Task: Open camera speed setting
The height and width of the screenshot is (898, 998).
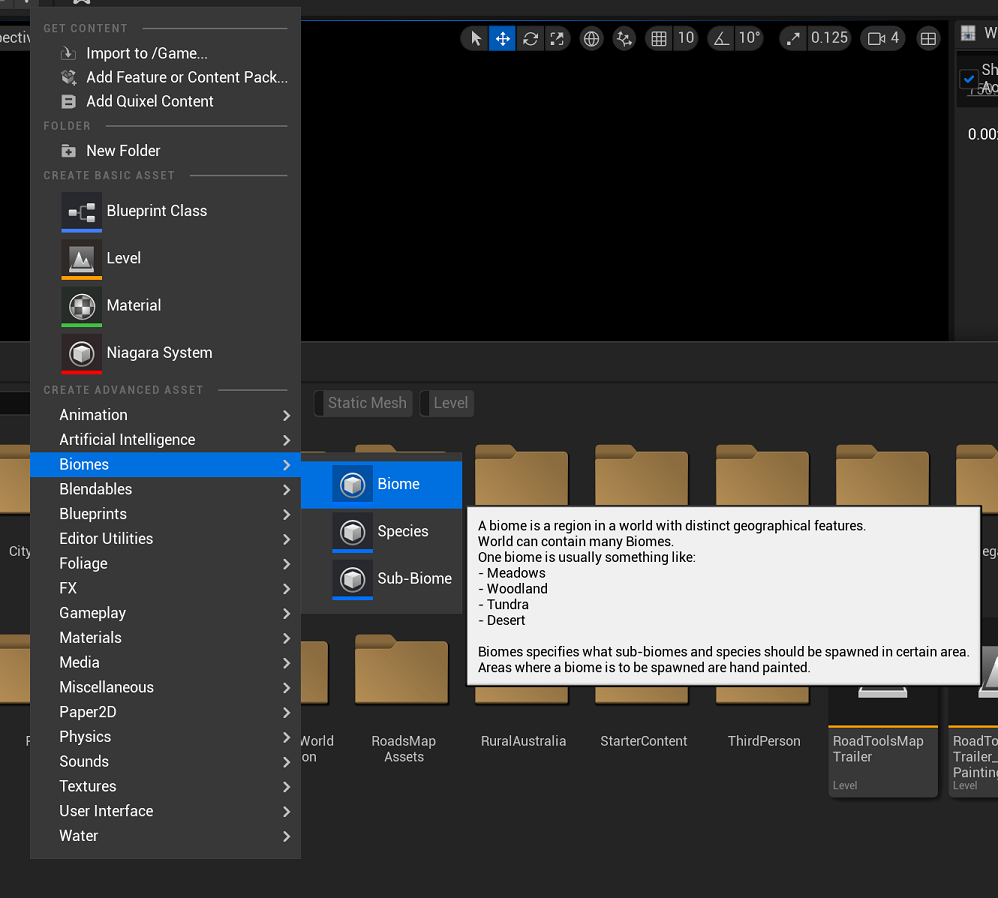Action: (883, 38)
